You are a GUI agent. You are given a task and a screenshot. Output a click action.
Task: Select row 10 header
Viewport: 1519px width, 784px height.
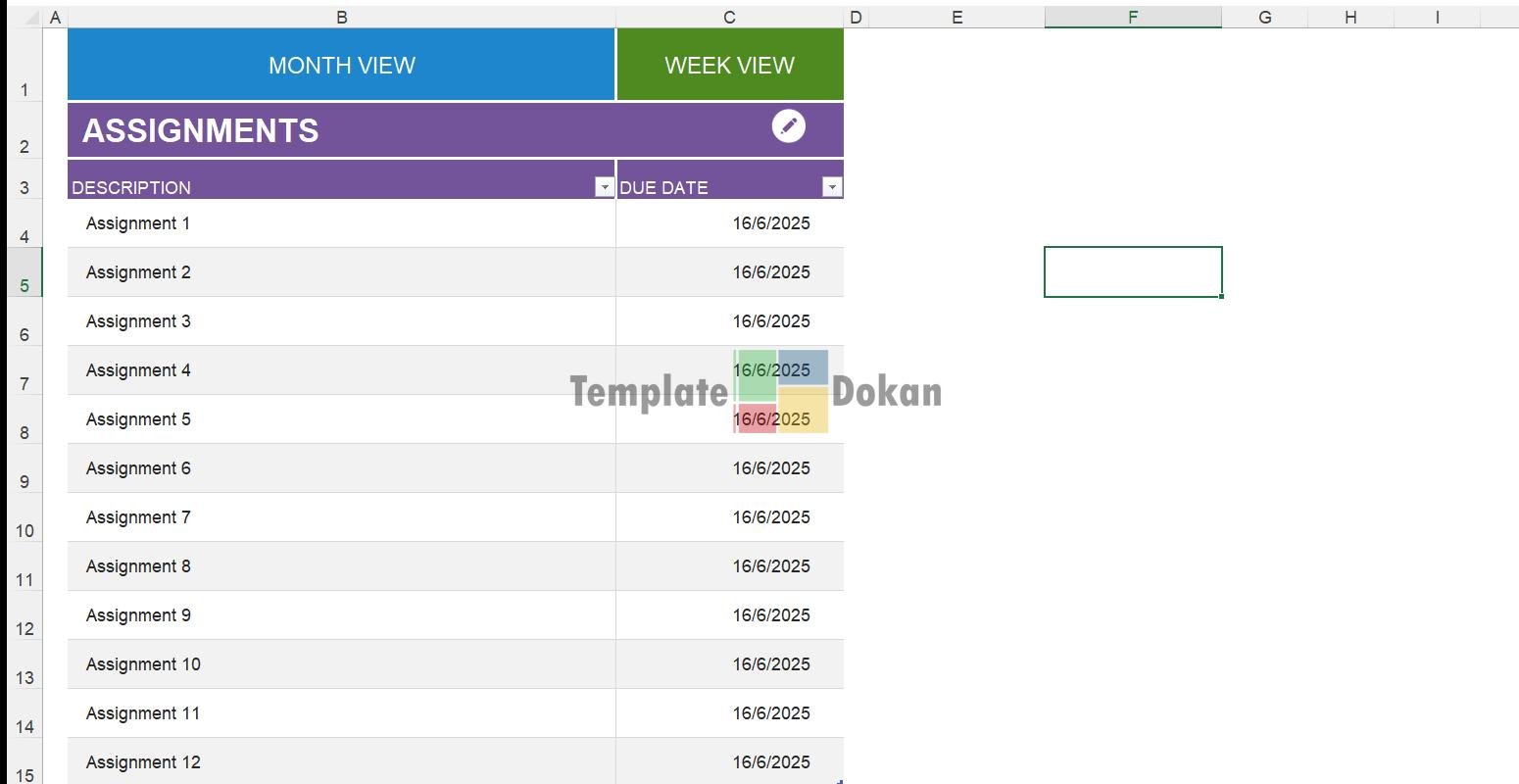(x=24, y=517)
